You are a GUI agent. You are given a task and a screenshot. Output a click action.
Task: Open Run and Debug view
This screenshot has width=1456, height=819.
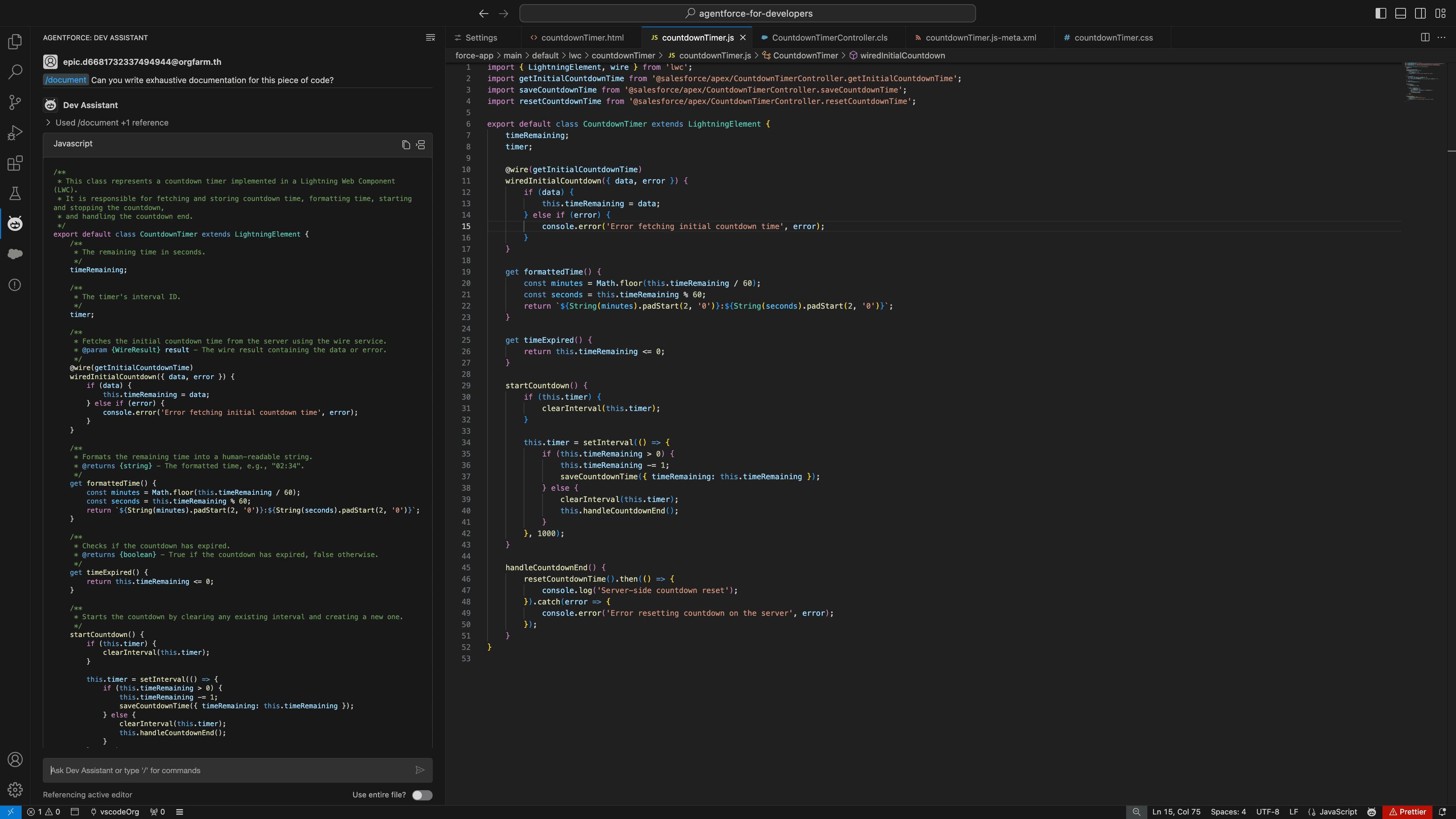tap(15, 133)
